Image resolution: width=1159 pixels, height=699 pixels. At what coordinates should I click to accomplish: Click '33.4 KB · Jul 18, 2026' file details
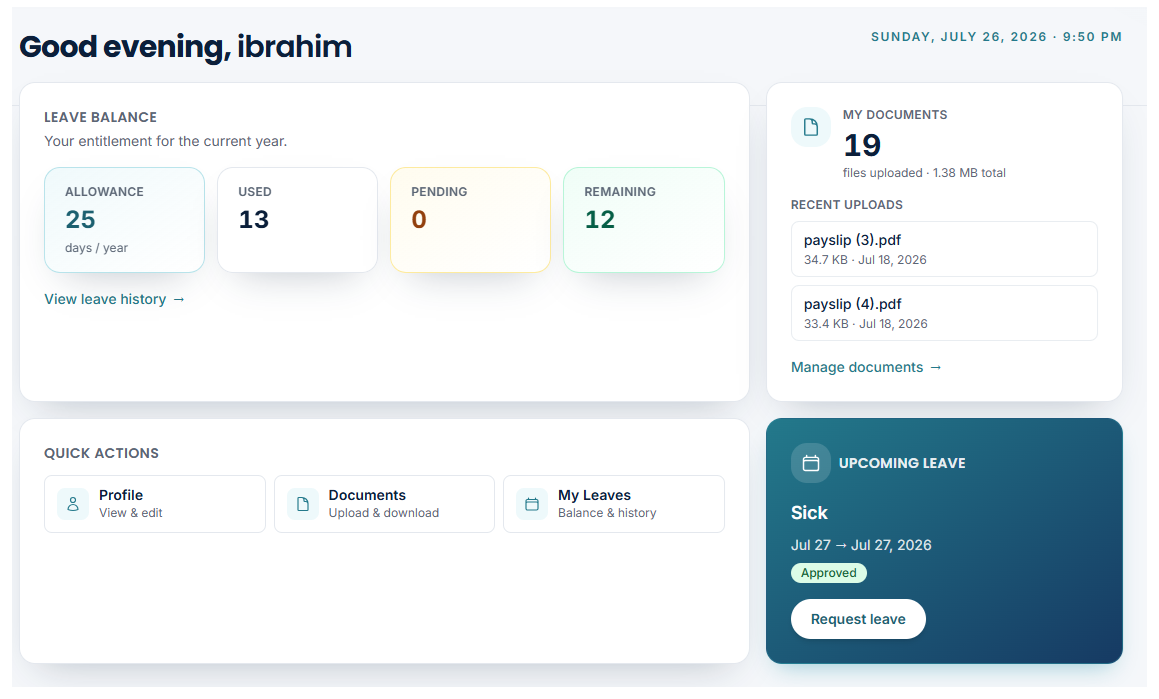866,324
